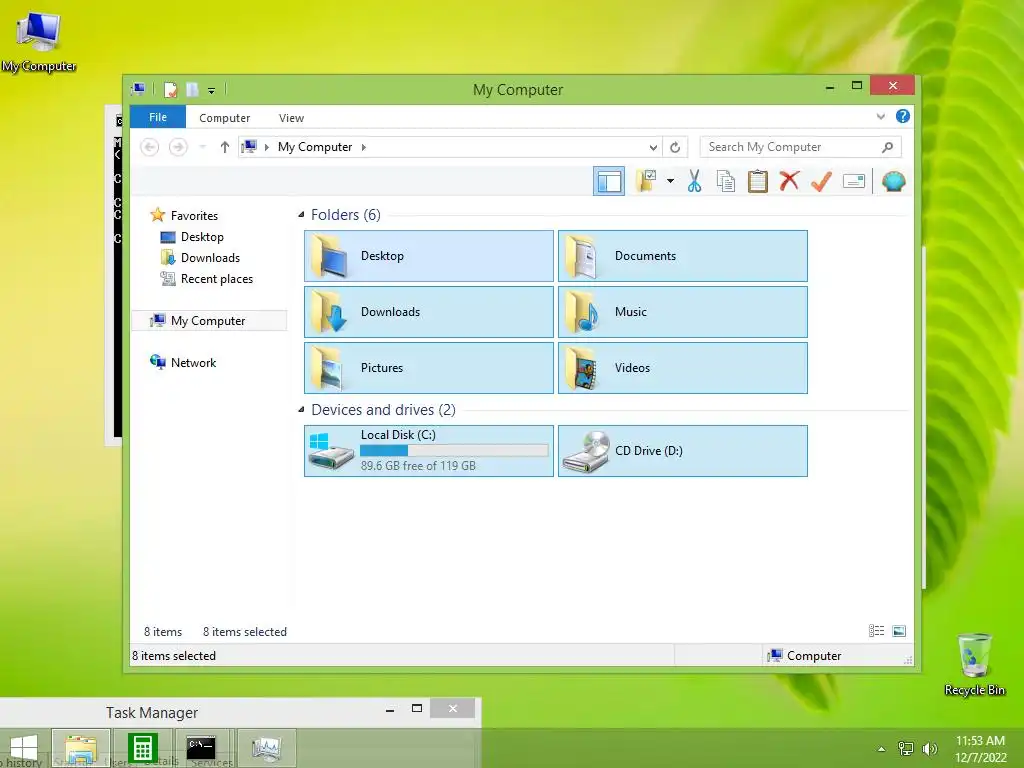The image size is (1024, 768).
Task: Open the My Computer desktop shortcut icon
Action: tap(39, 40)
